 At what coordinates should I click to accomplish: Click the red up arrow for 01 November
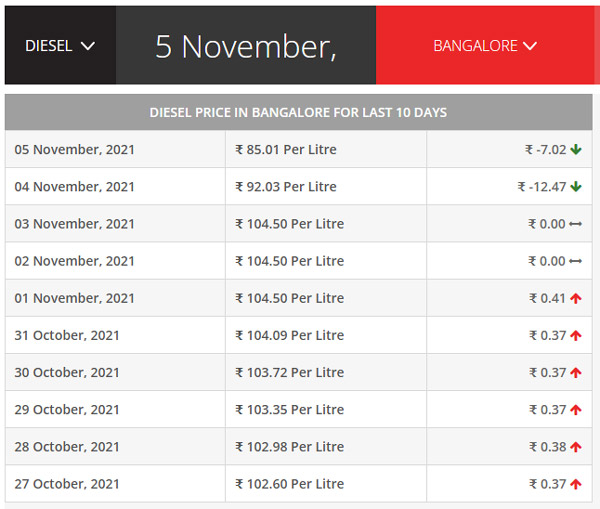576,298
